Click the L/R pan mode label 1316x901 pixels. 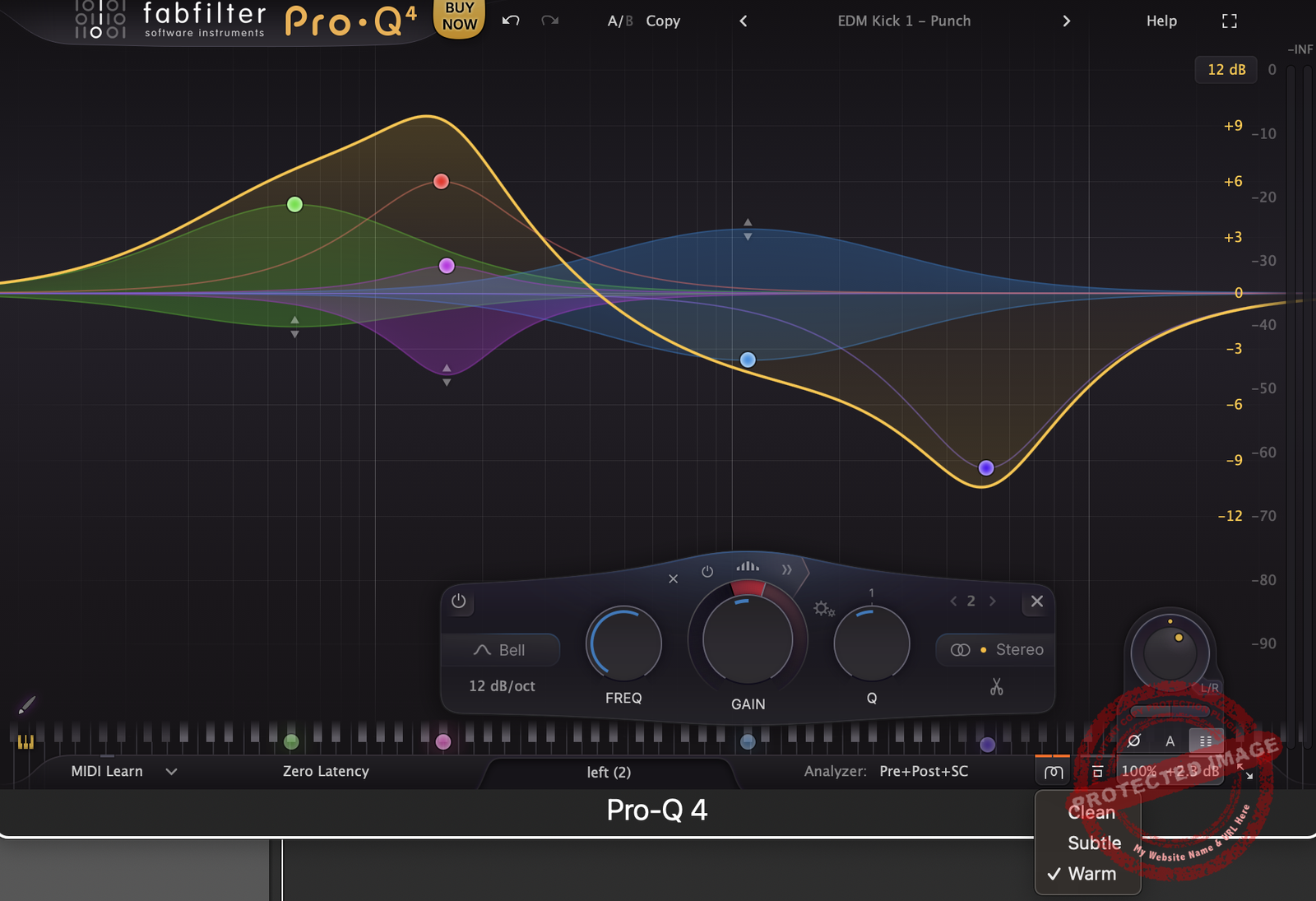1209,688
